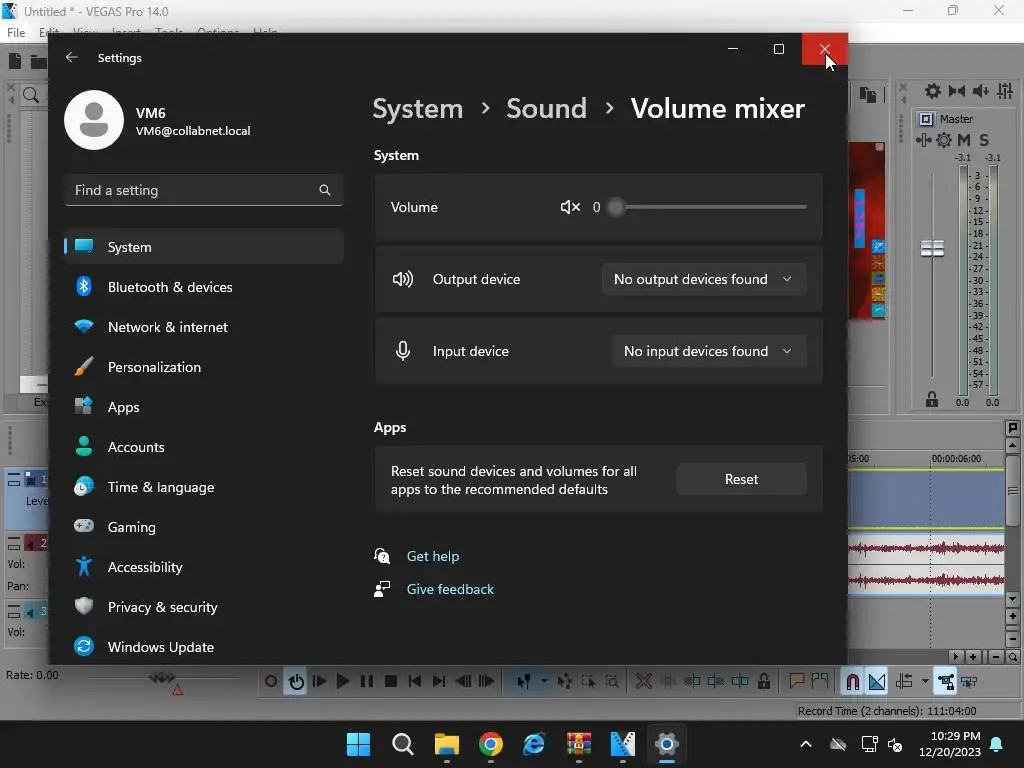The width and height of the screenshot is (1024, 768).
Task: Click the muted speaker icon beside Volume
Action: 570,207
